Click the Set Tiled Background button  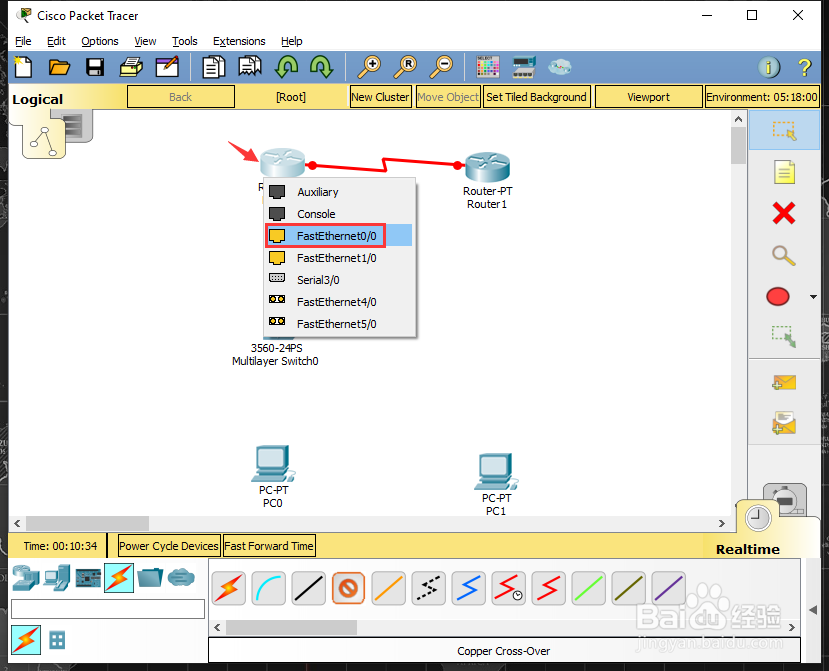point(536,97)
